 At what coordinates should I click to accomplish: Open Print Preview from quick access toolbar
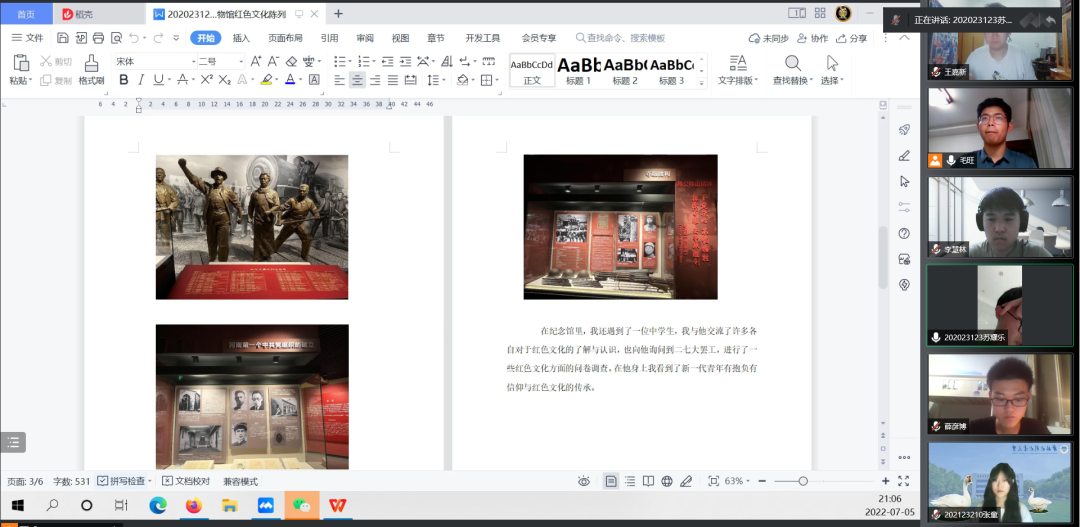pos(116,38)
